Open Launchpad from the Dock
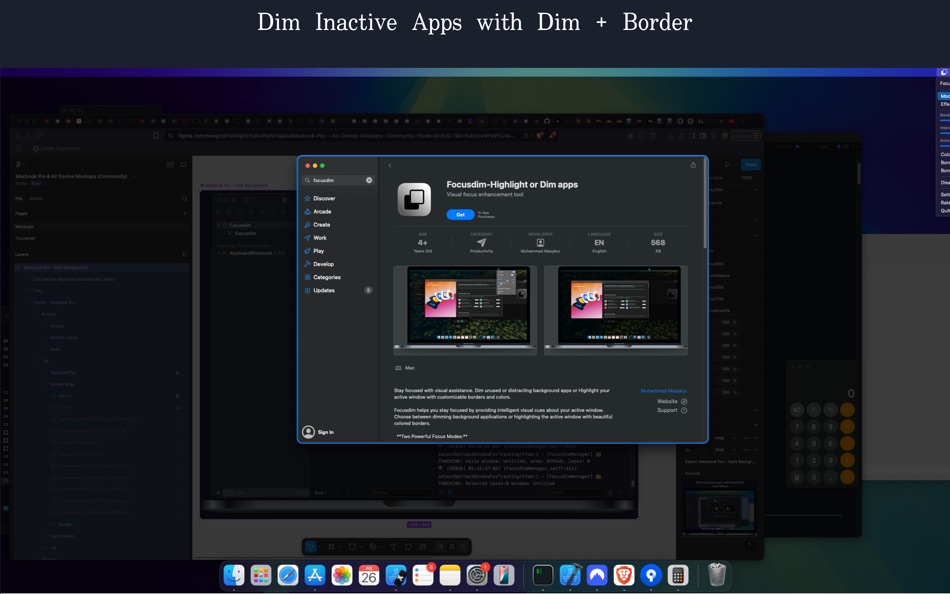Screen dimensions: 950x594 tap(261, 575)
